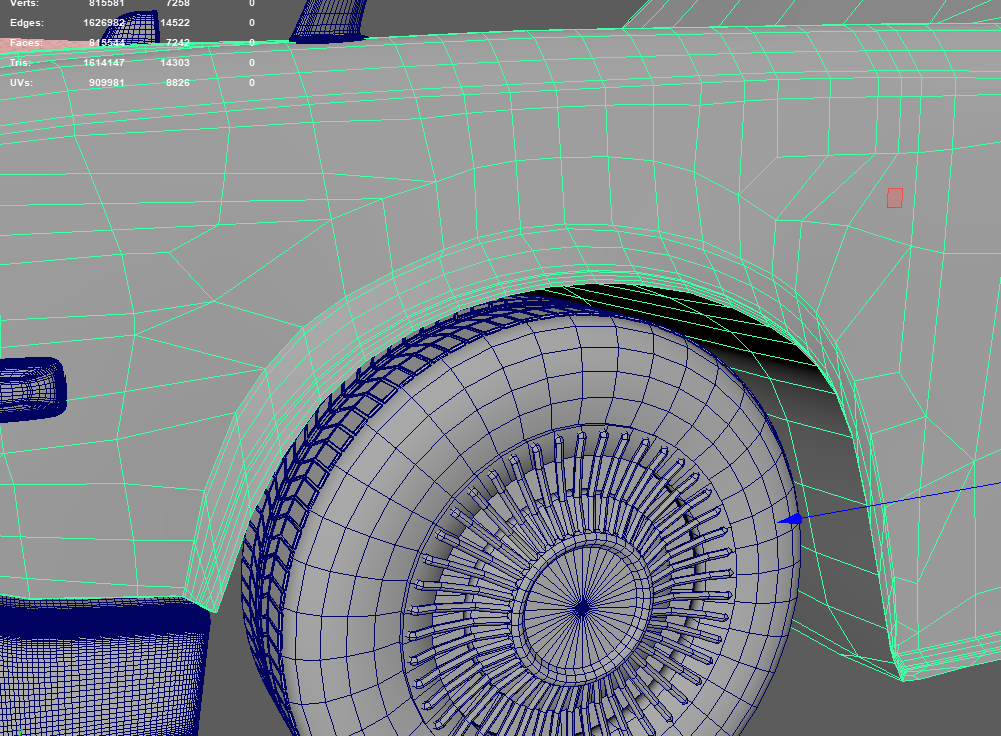The width and height of the screenshot is (1001, 736).
Task: Select the red highlighted face on fender
Action: [x=894, y=198]
